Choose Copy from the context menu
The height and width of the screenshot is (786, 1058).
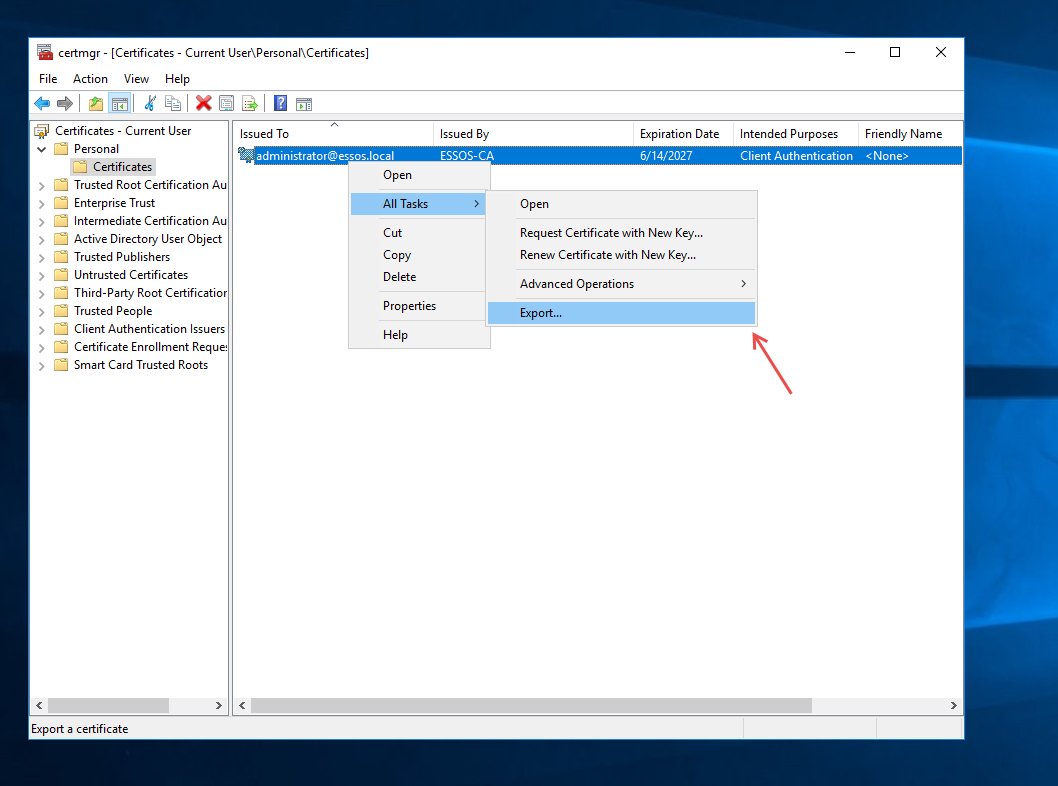tap(418, 255)
